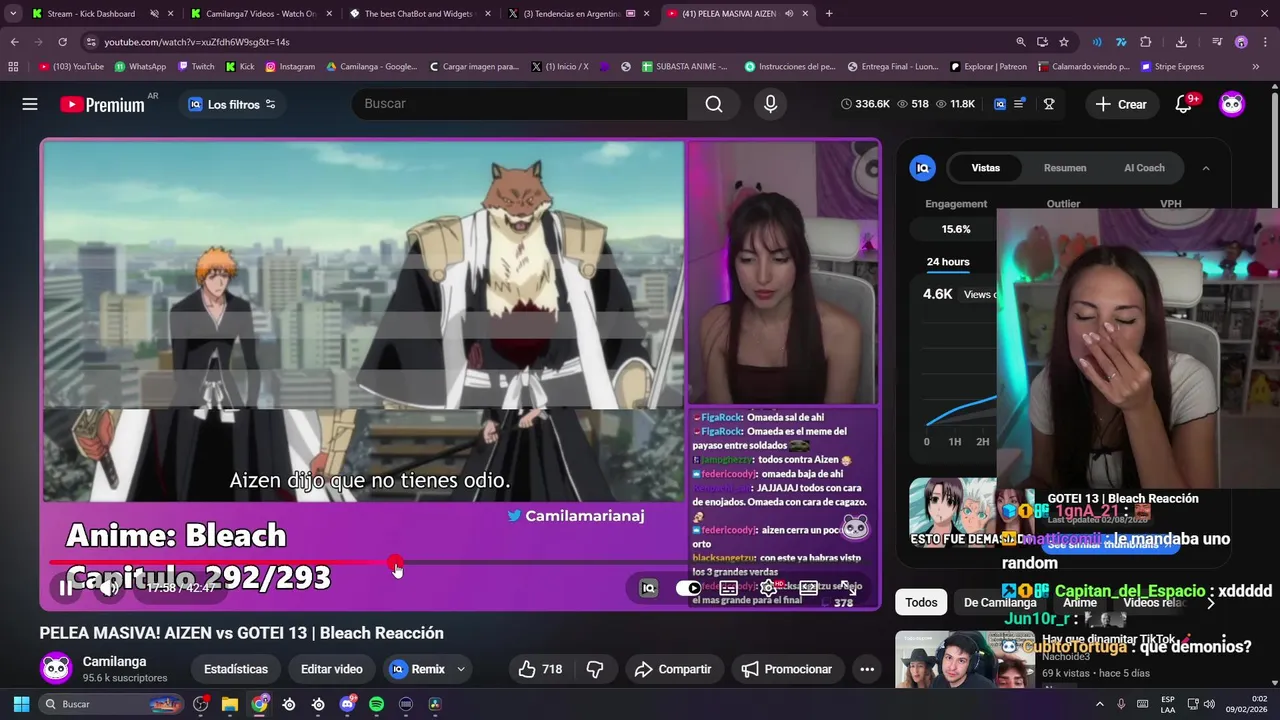The image size is (1280, 720).
Task: Toggle subtitles closed captions button
Action: click(x=729, y=588)
